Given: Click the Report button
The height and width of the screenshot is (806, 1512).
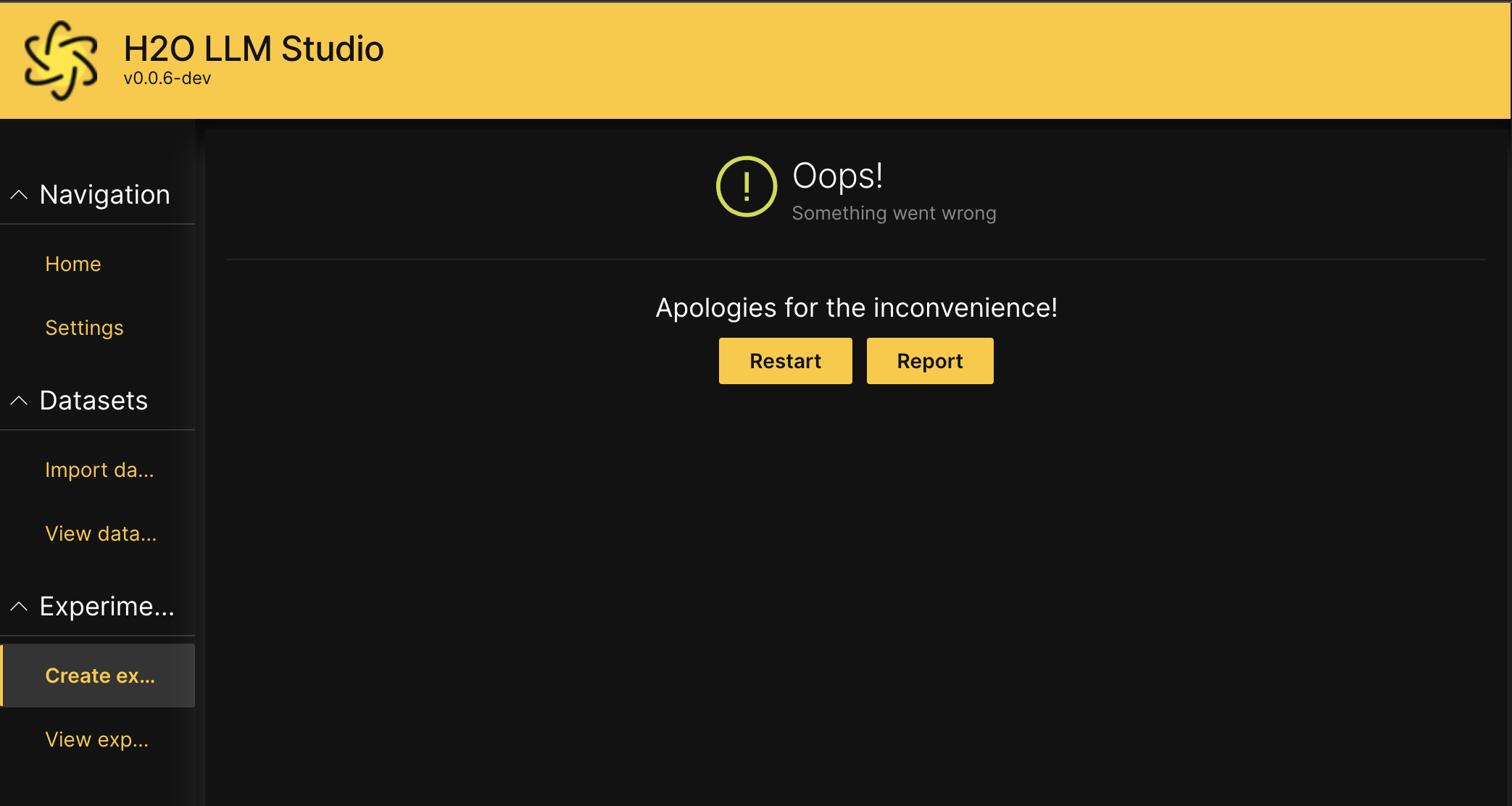Looking at the screenshot, I should [930, 360].
